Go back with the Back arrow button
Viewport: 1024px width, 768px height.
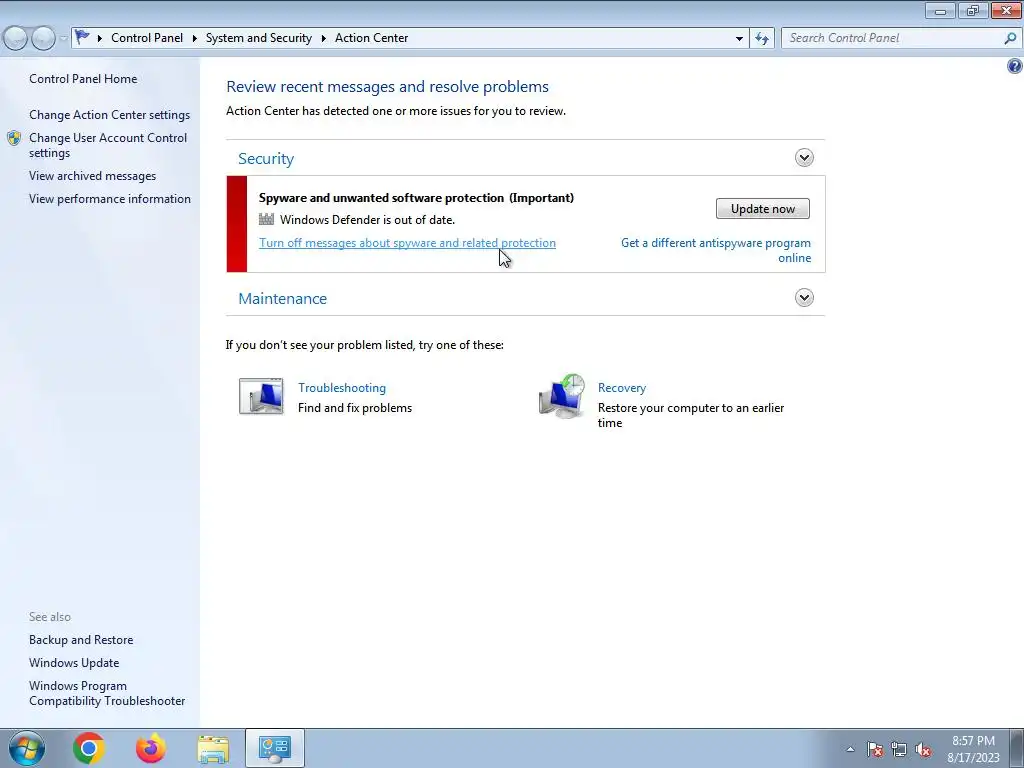pos(16,38)
